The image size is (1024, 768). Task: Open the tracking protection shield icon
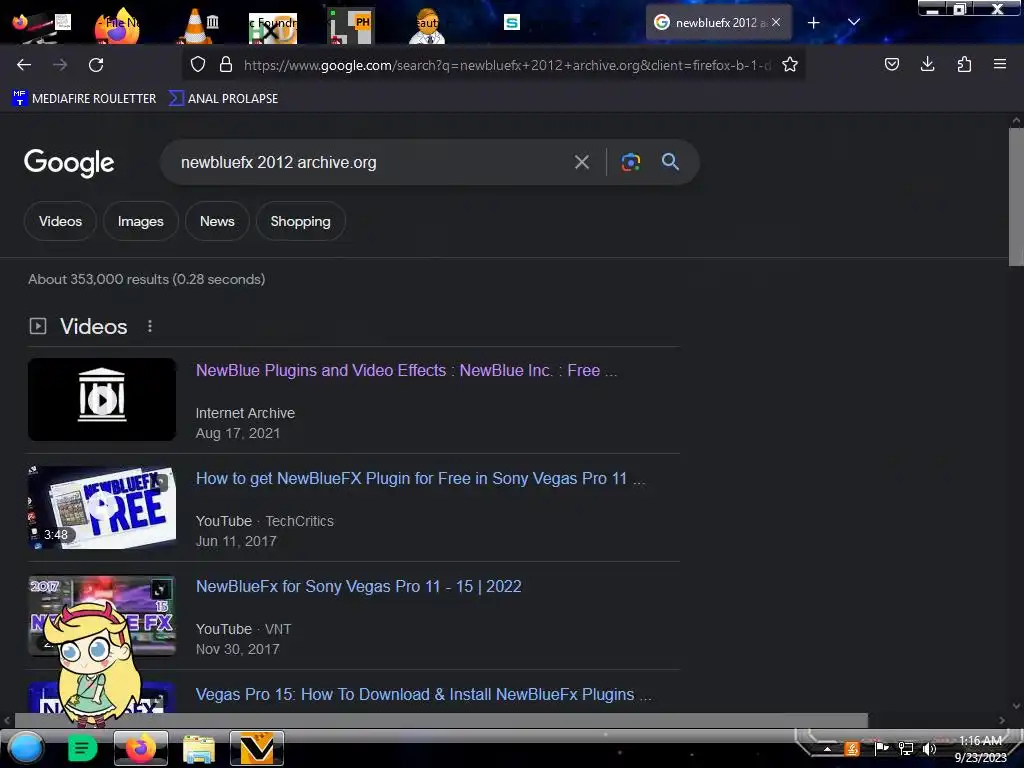point(198,65)
